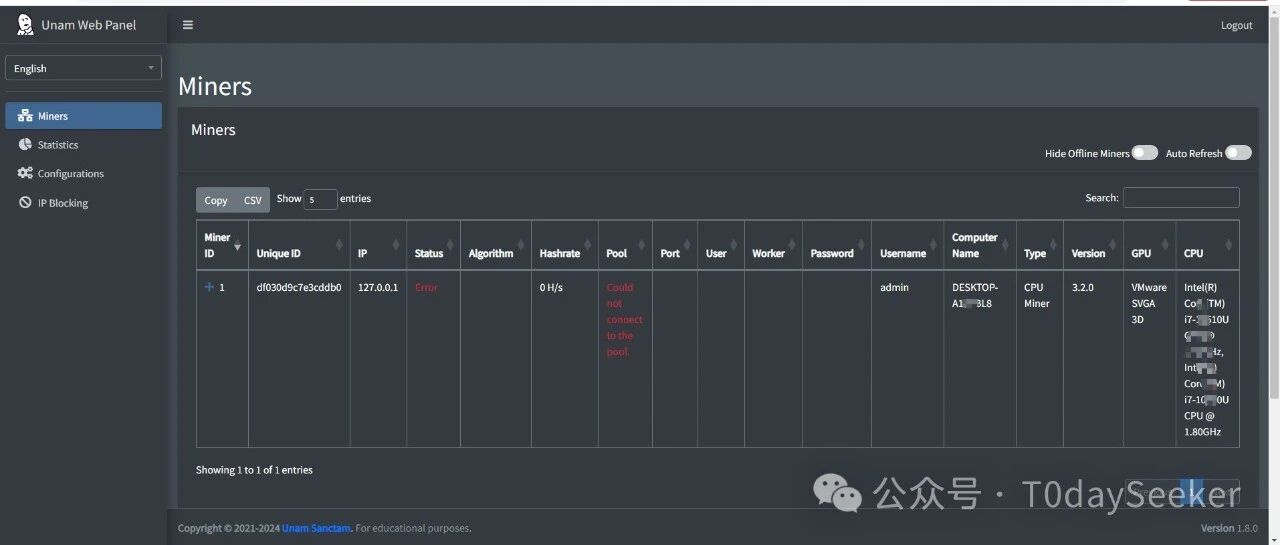
Task: Click the Copy button
Action: pos(216,200)
